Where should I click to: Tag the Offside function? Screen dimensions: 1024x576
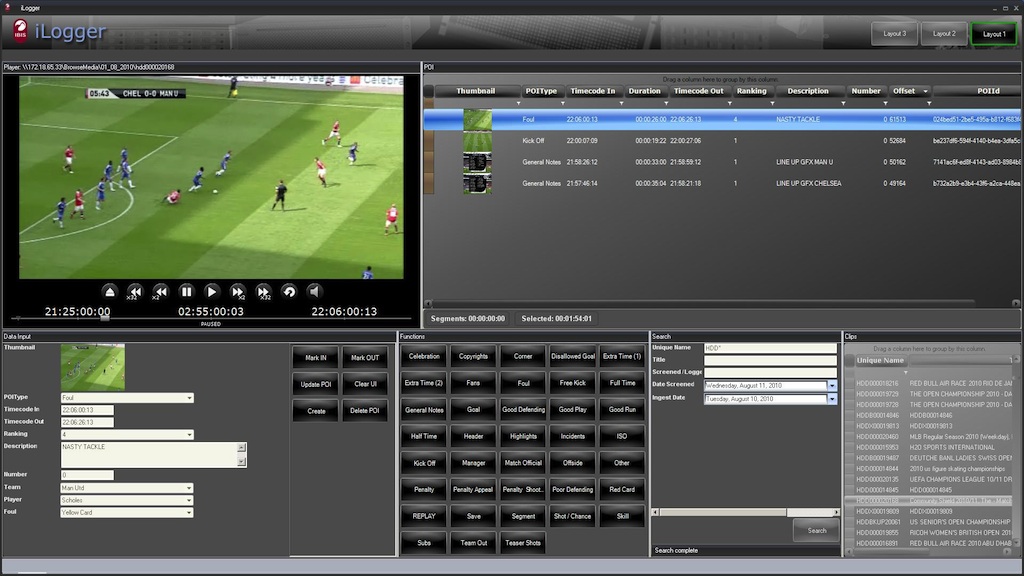[572, 463]
